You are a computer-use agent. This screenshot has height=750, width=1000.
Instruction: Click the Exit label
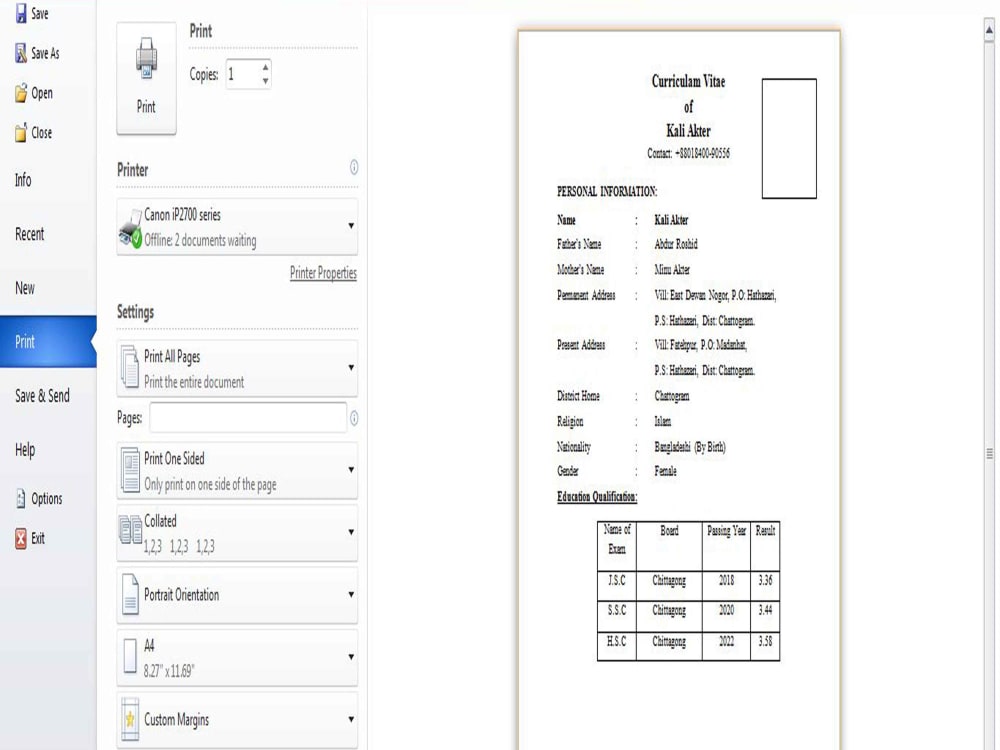point(38,538)
